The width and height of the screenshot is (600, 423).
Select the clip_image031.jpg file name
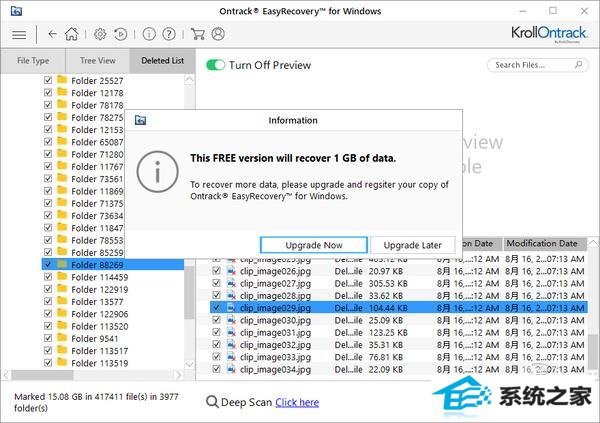coord(276,333)
